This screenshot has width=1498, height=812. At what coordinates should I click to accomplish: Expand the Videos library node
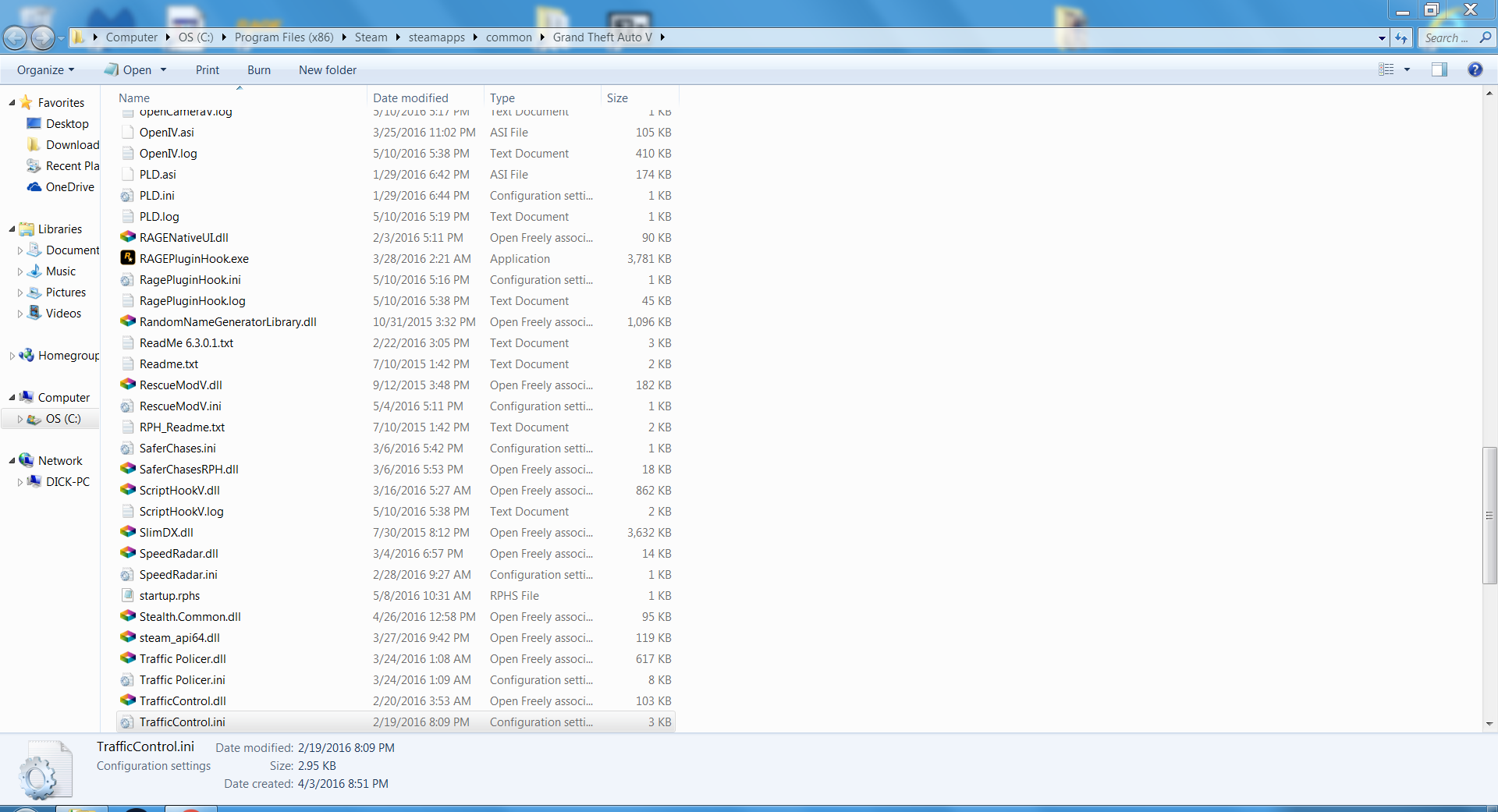pos(20,314)
